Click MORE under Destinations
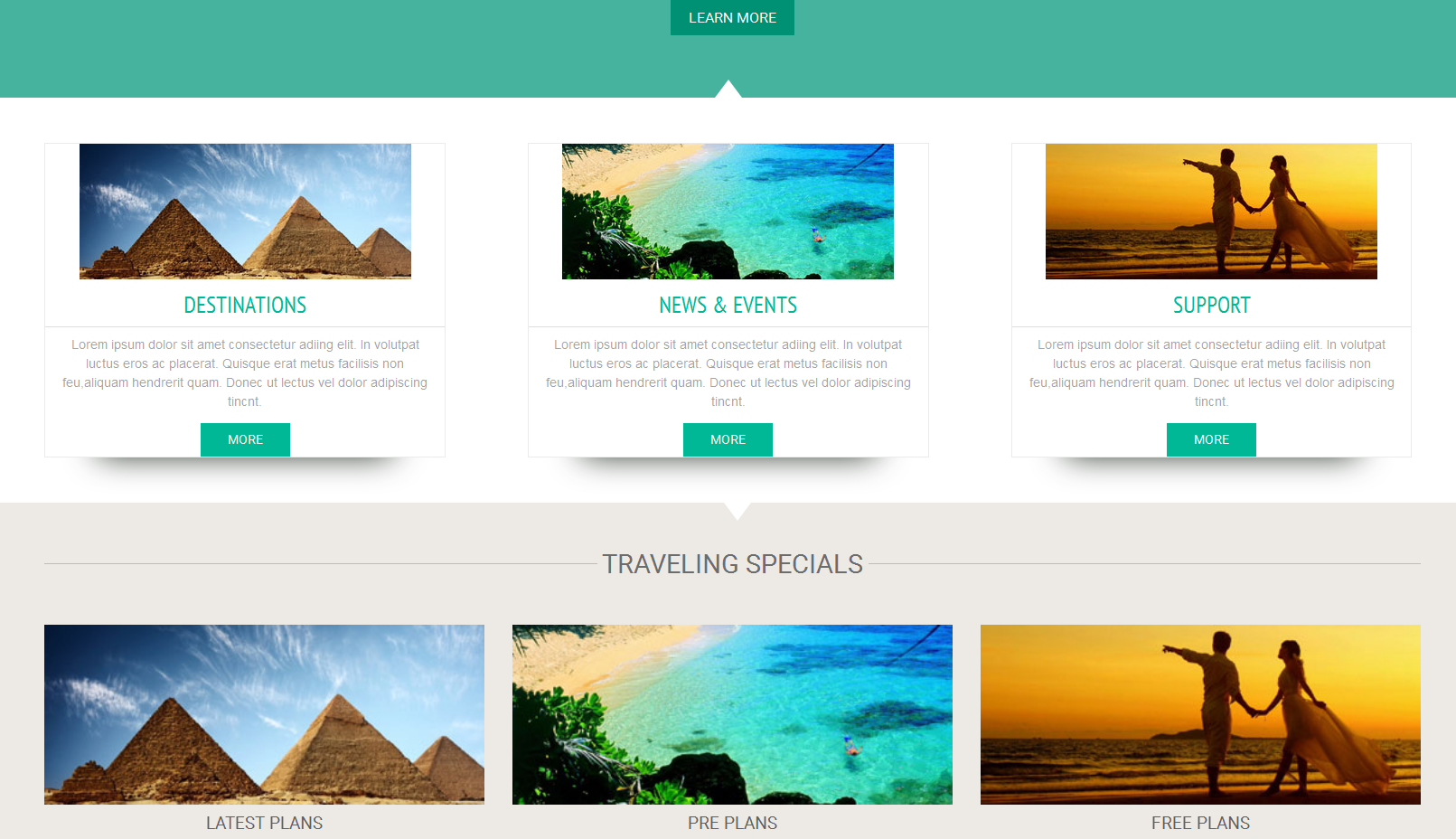The height and width of the screenshot is (839, 1456). coord(245,439)
